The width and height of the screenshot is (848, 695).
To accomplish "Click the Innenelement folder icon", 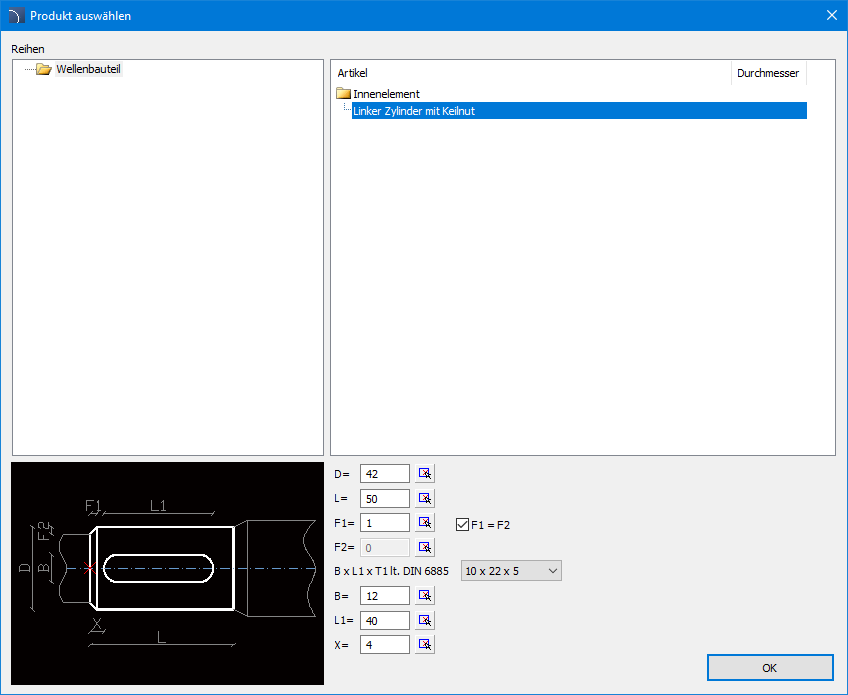I will coord(344,94).
